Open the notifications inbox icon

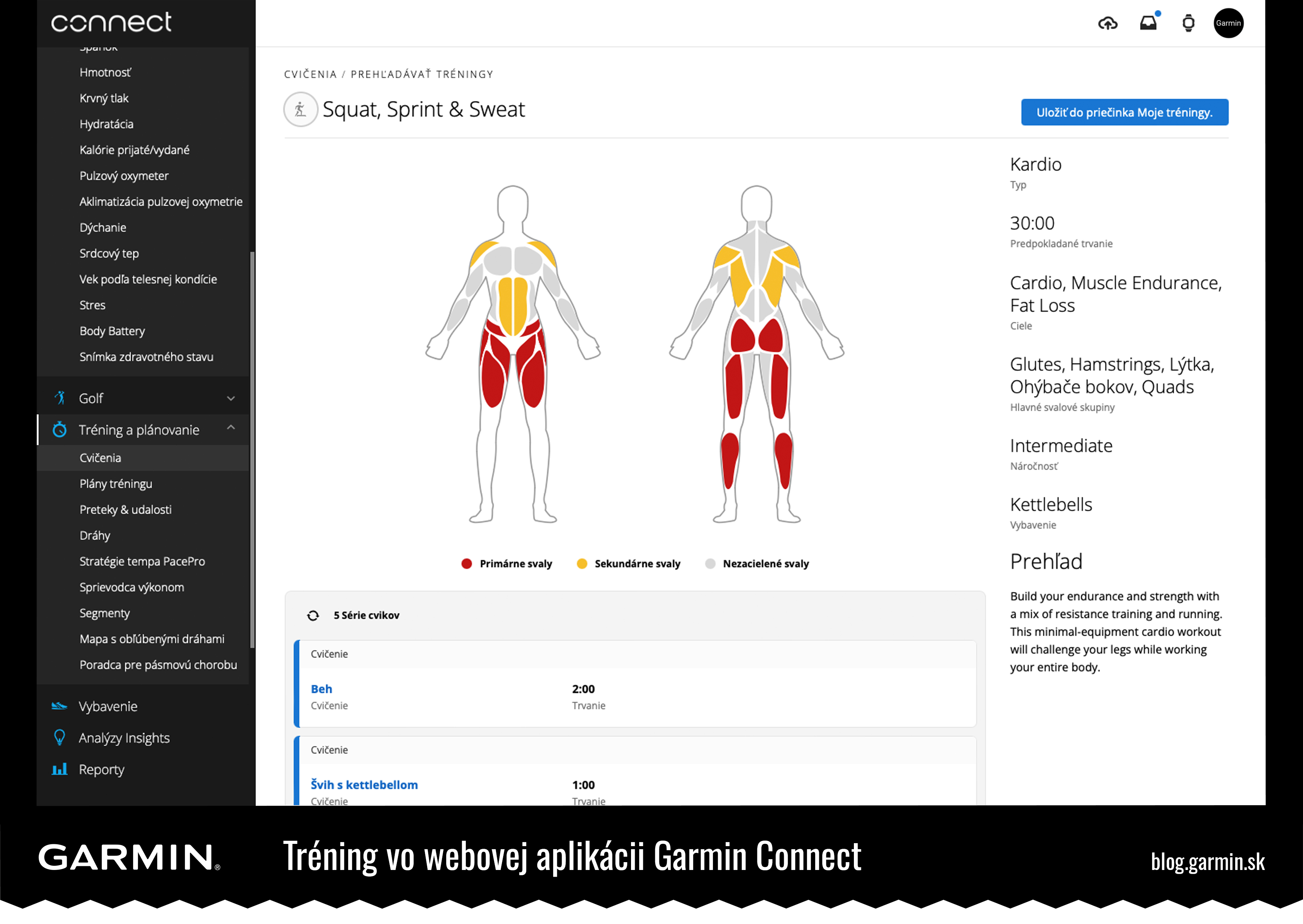point(1149,22)
